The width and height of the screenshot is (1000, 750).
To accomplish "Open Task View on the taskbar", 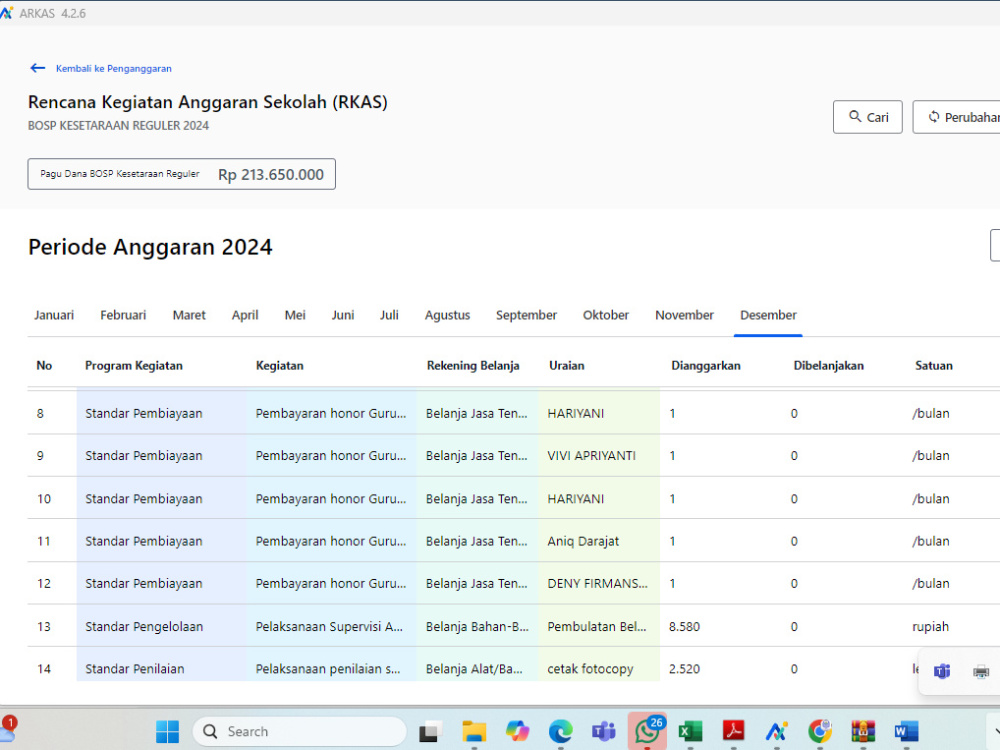I will (430, 732).
